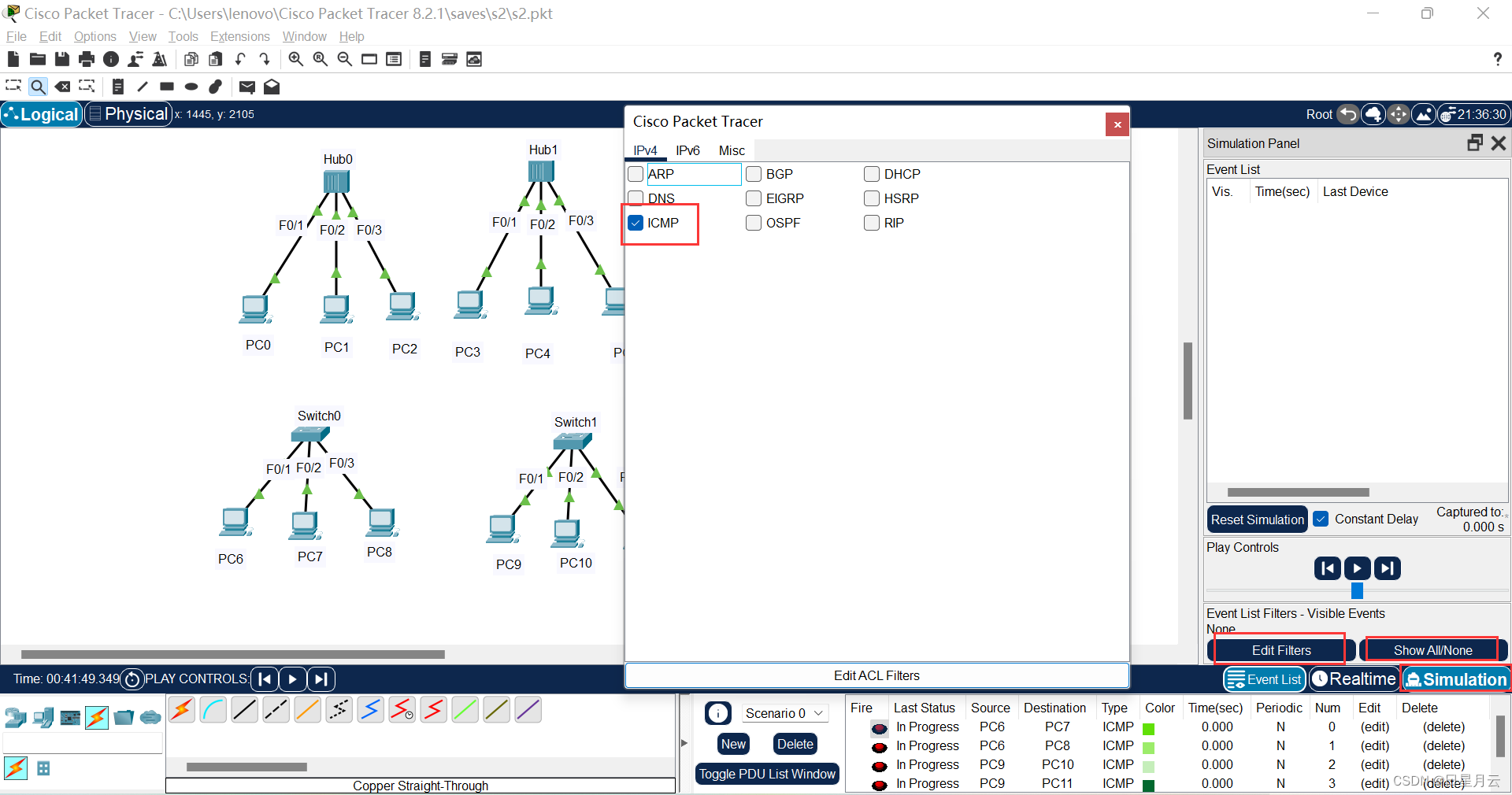Enable the ARP filter checkbox

(x=636, y=174)
